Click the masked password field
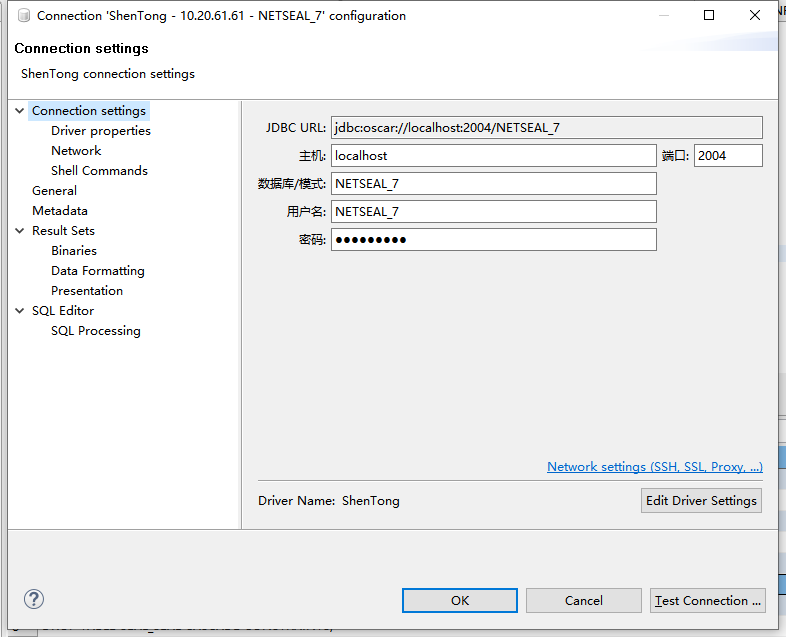This screenshot has width=786, height=637. coord(493,240)
